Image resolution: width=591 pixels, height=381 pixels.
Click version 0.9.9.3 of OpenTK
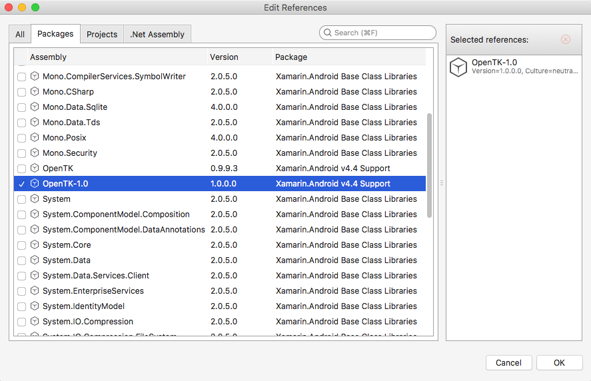click(x=224, y=168)
